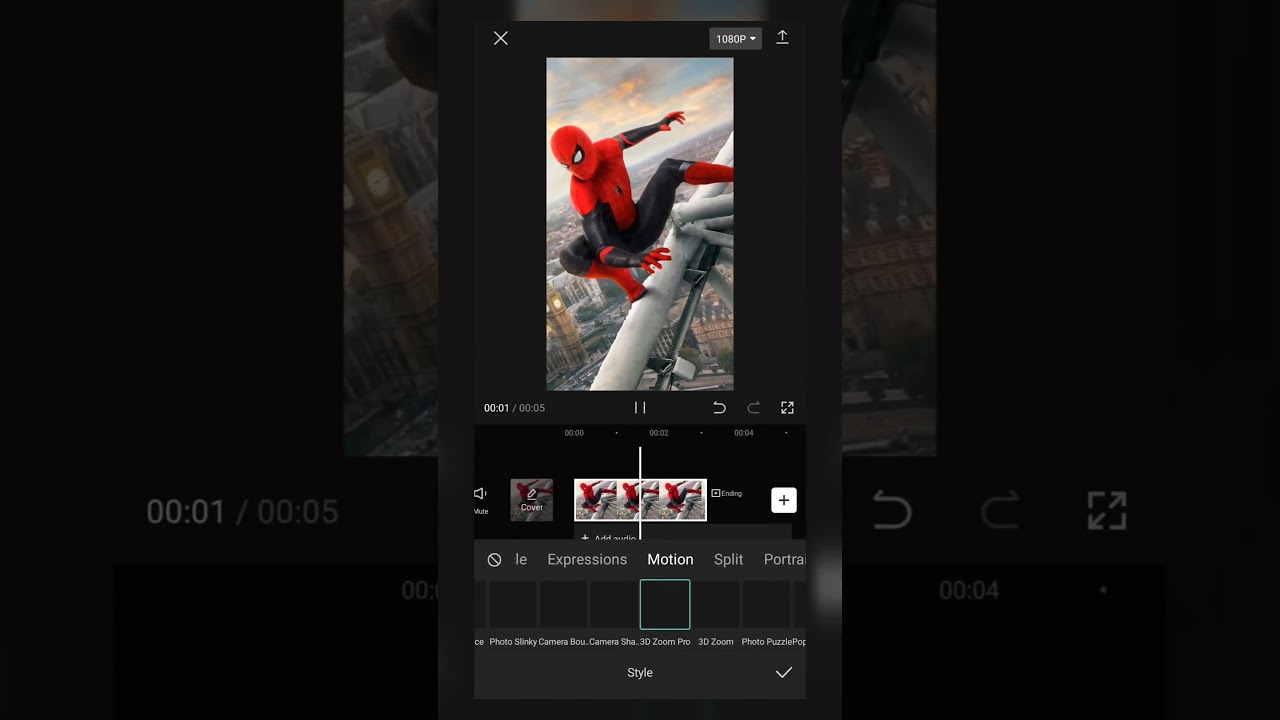Choose the 3D Zoom Pro style
1280x720 pixels.
click(x=665, y=612)
